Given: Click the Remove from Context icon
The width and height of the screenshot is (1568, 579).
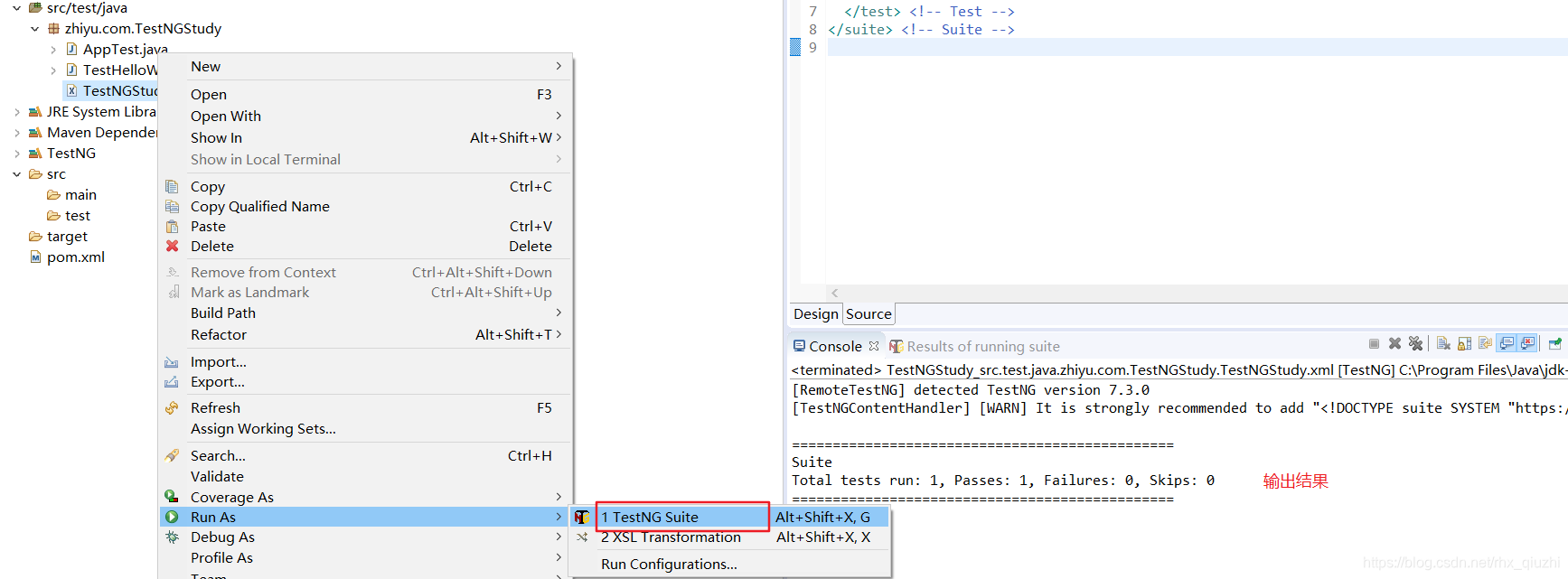Looking at the screenshot, I should pos(172,272).
